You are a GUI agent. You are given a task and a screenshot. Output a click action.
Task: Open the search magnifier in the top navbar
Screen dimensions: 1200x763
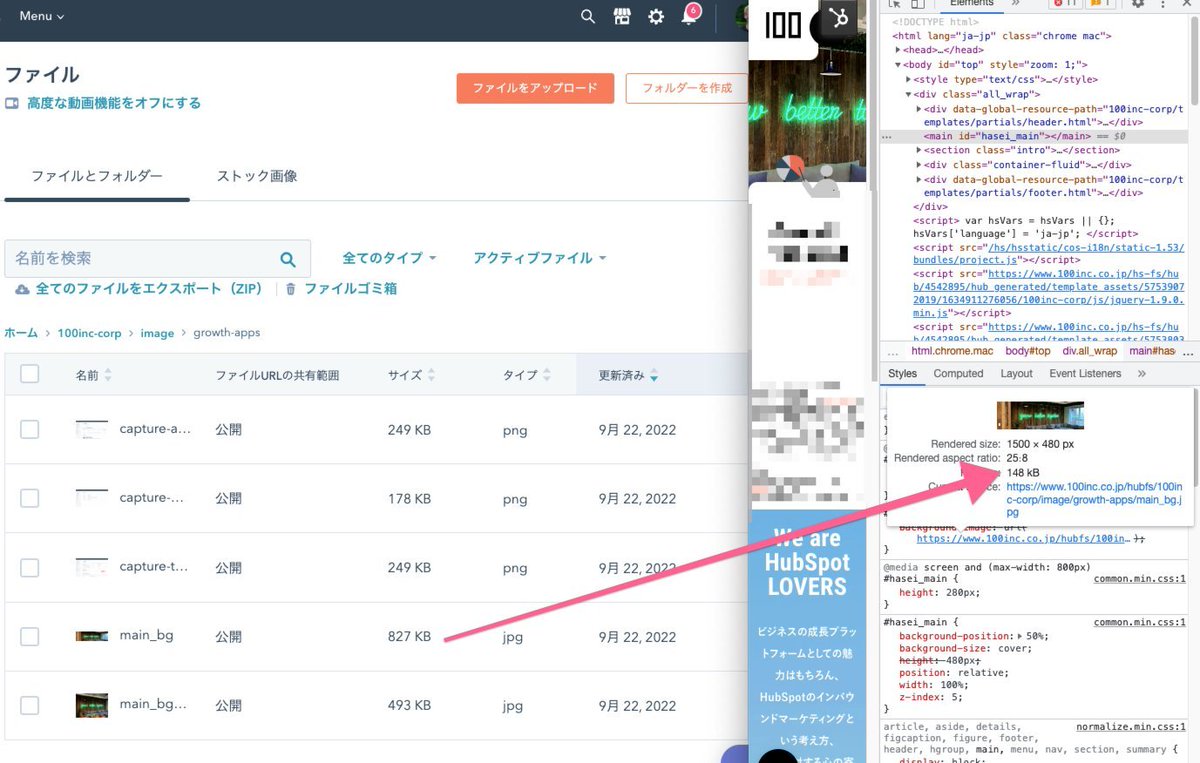pos(587,17)
